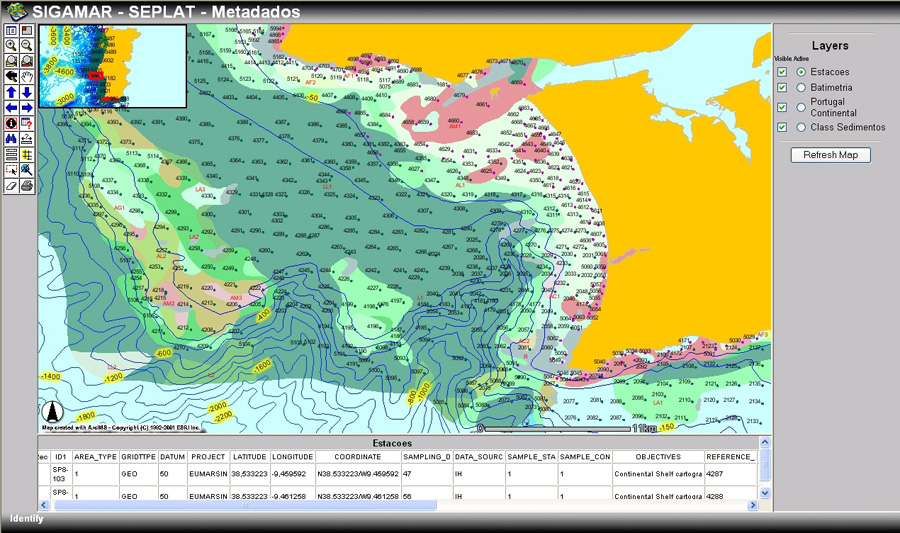Select the Pan hand tool
The width and height of the screenshot is (900, 533).
click(x=27, y=76)
